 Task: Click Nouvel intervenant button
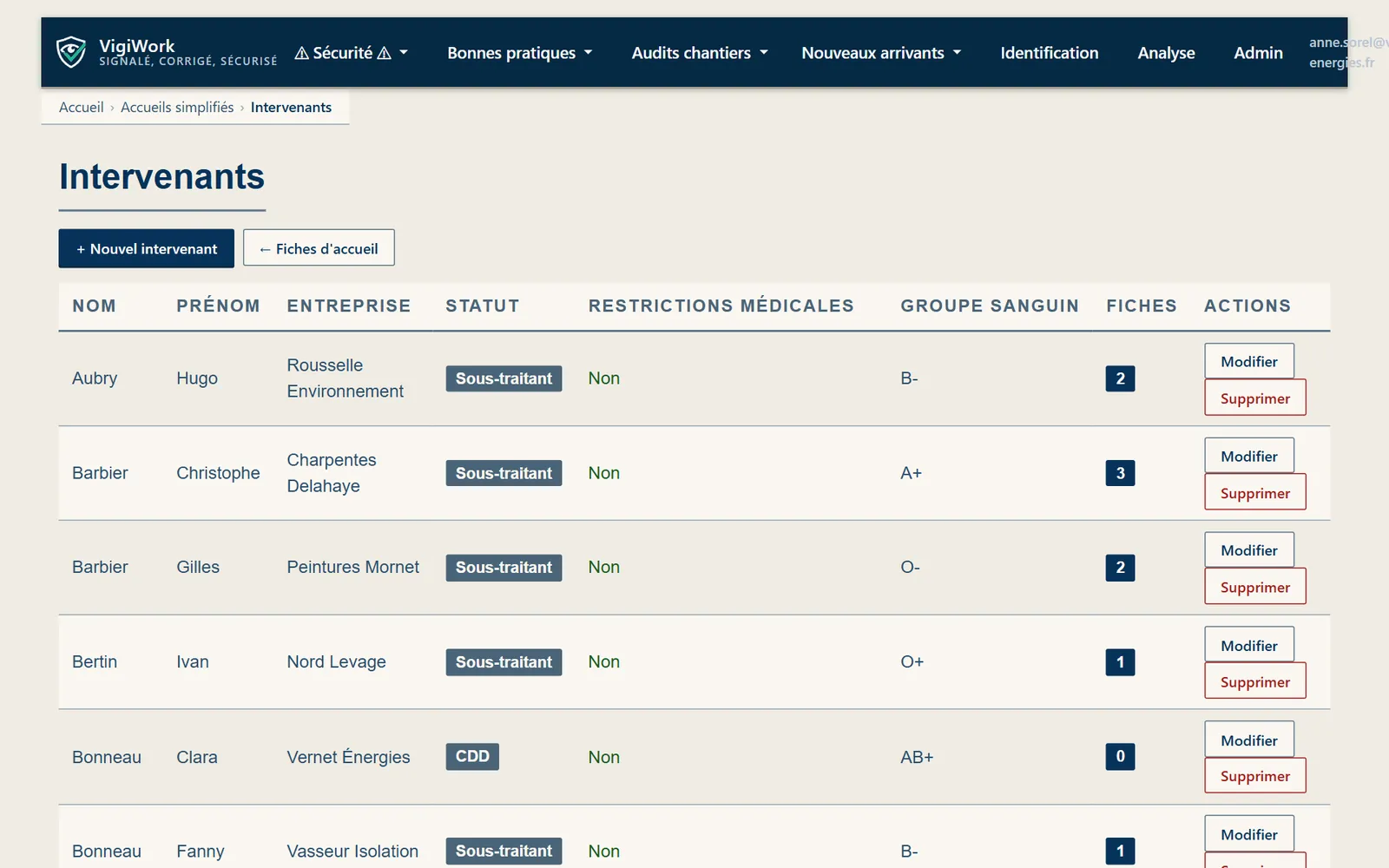click(x=146, y=248)
